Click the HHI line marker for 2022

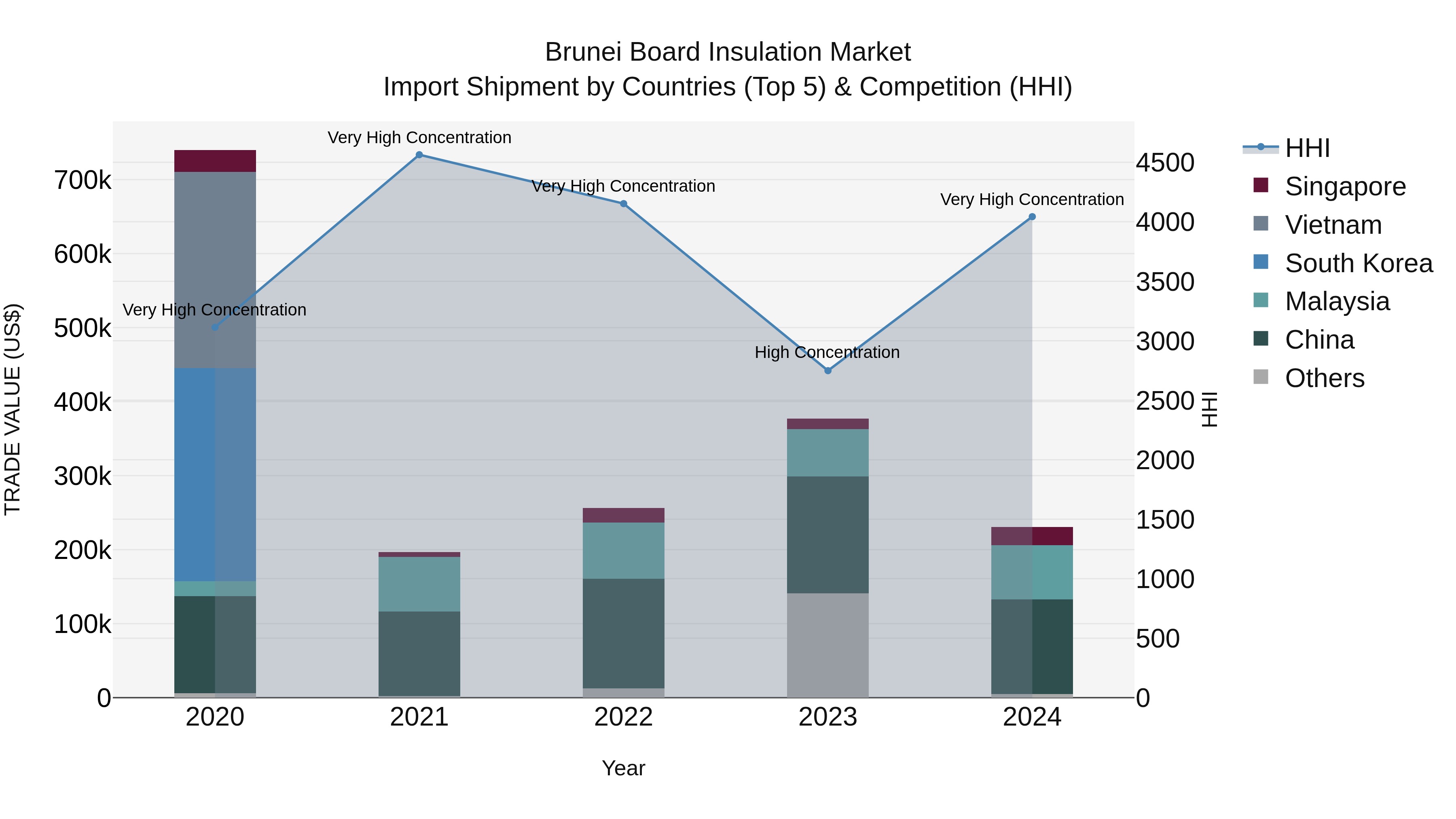(624, 204)
